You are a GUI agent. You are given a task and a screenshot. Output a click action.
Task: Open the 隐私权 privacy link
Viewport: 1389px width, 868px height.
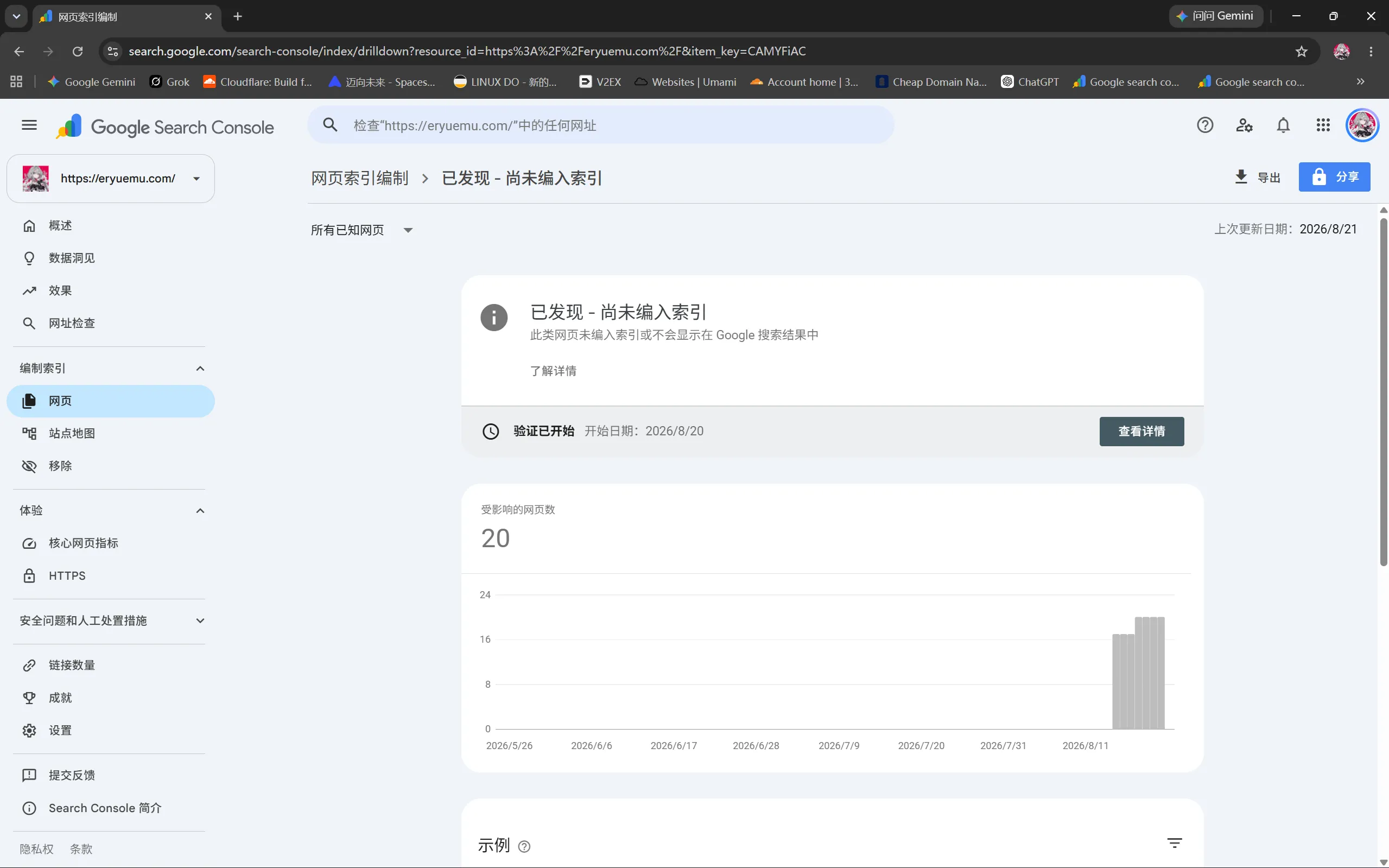pyautogui.click(x=37, y=849)
